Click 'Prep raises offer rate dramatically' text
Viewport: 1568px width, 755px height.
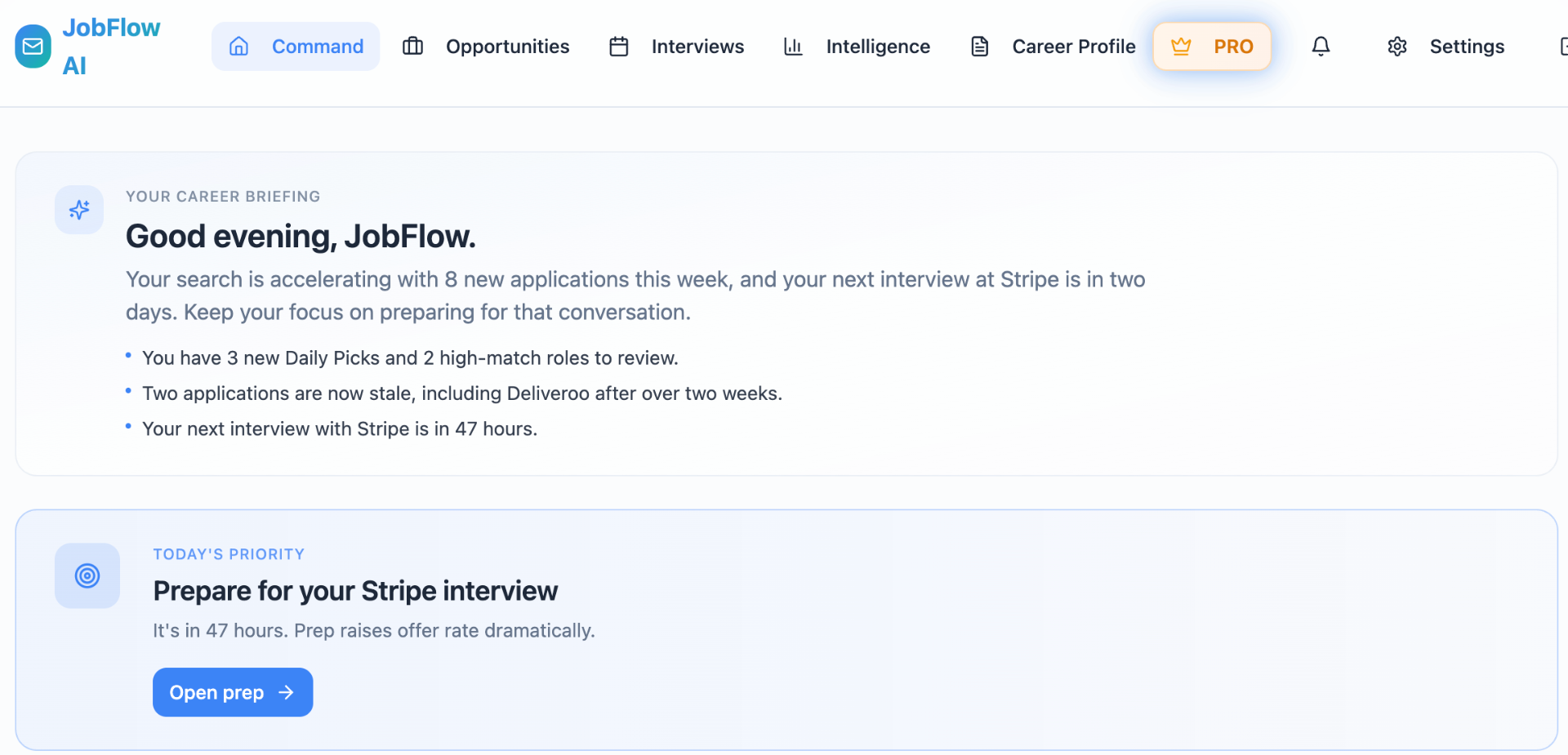(444, 631)
